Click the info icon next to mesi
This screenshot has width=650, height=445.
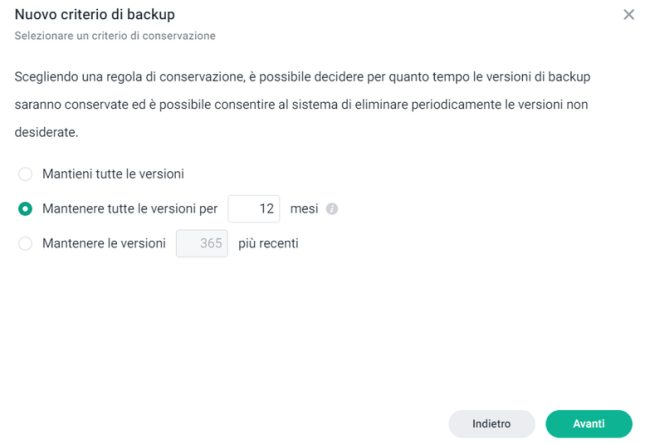(x=332, y=209)
